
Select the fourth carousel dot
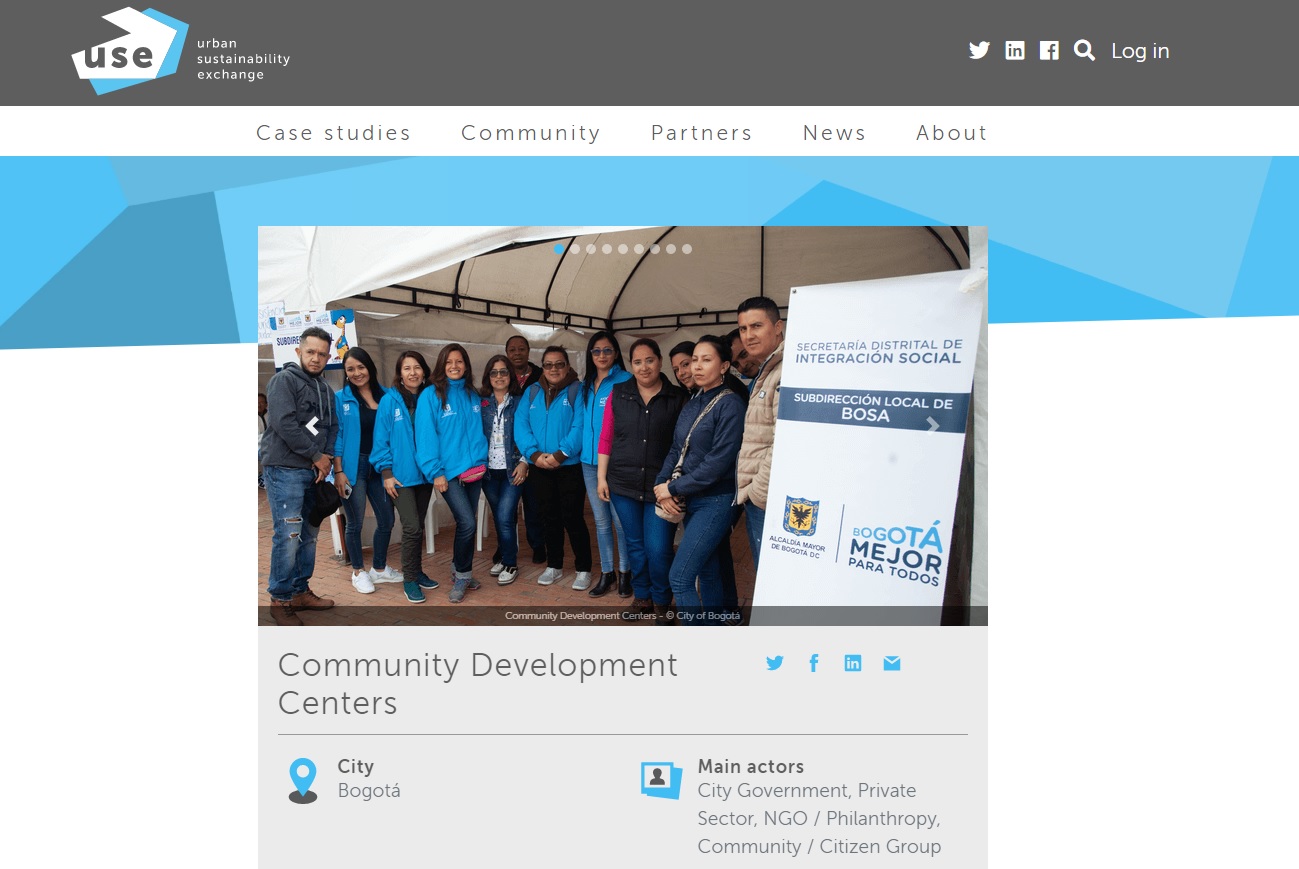pyautogui.click(x=607, y=249)
